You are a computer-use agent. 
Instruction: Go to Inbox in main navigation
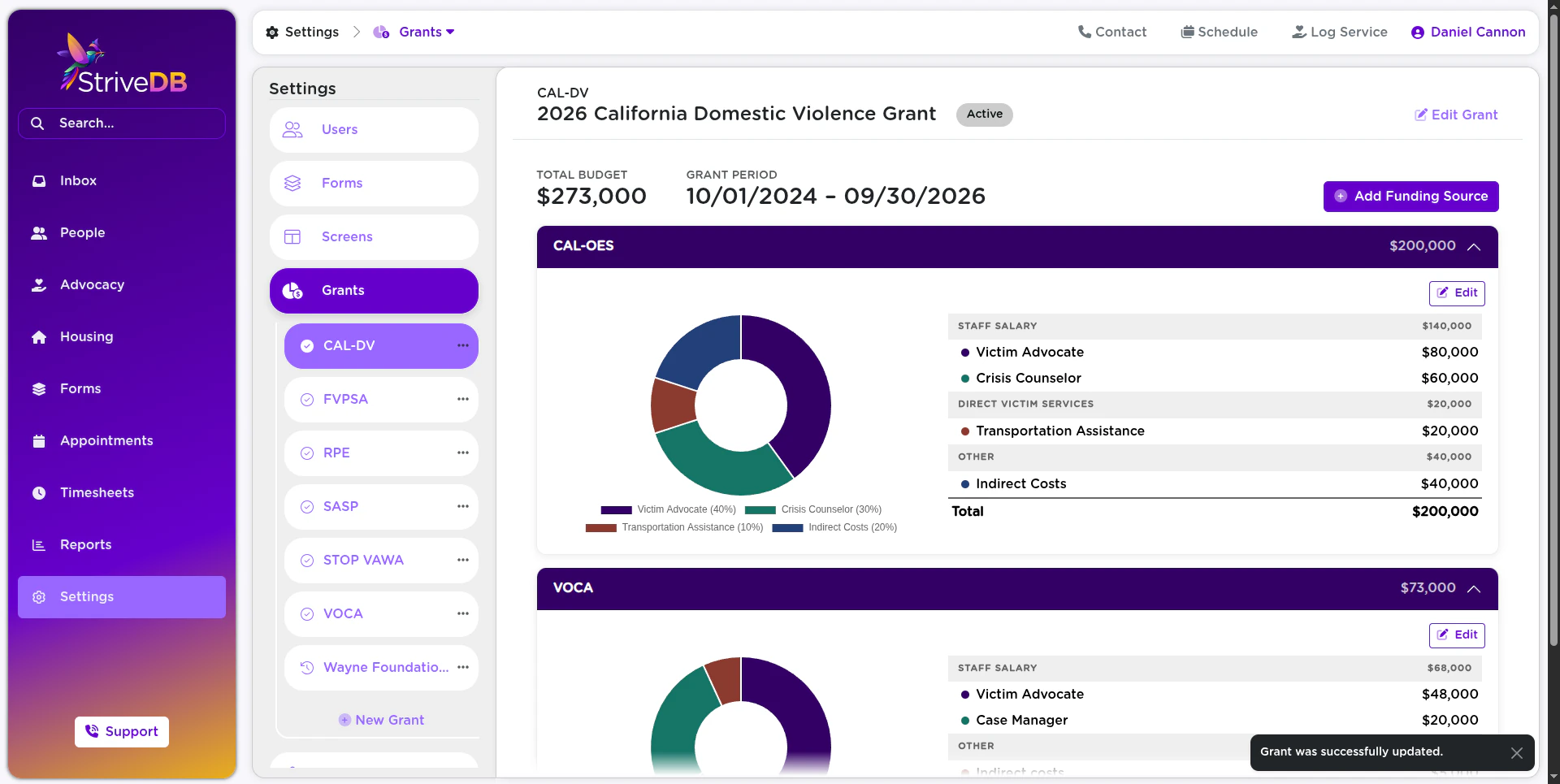click(122, 181)
